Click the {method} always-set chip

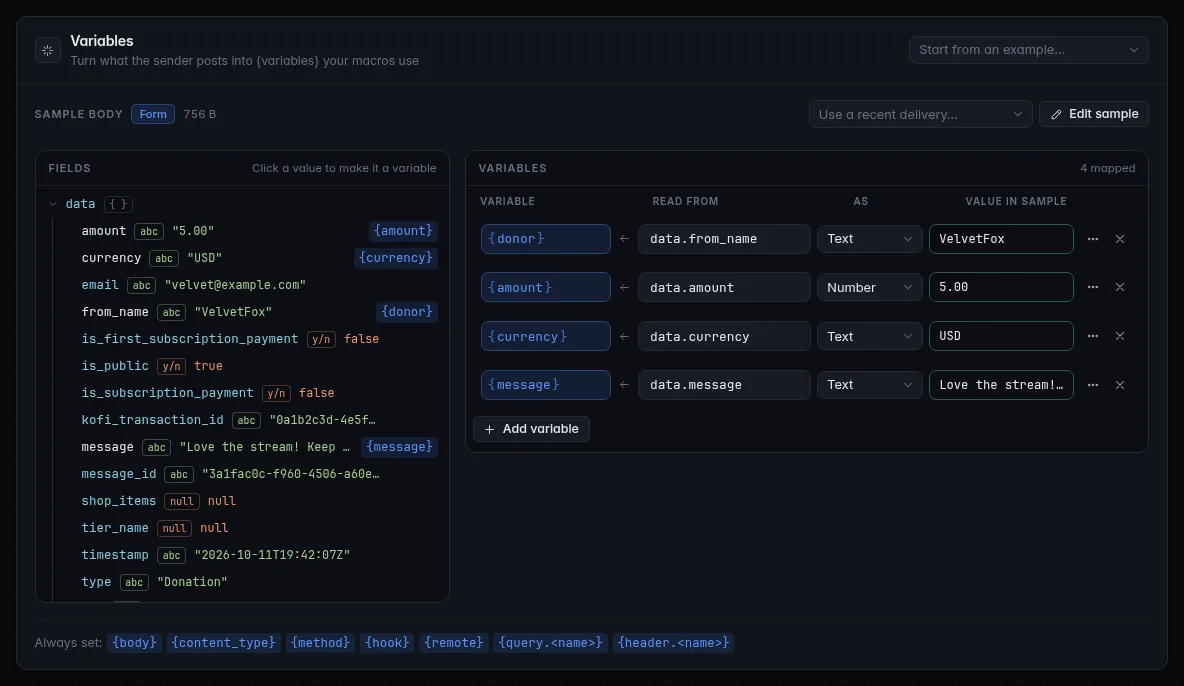pyautogui.click(x=320, y=643)
